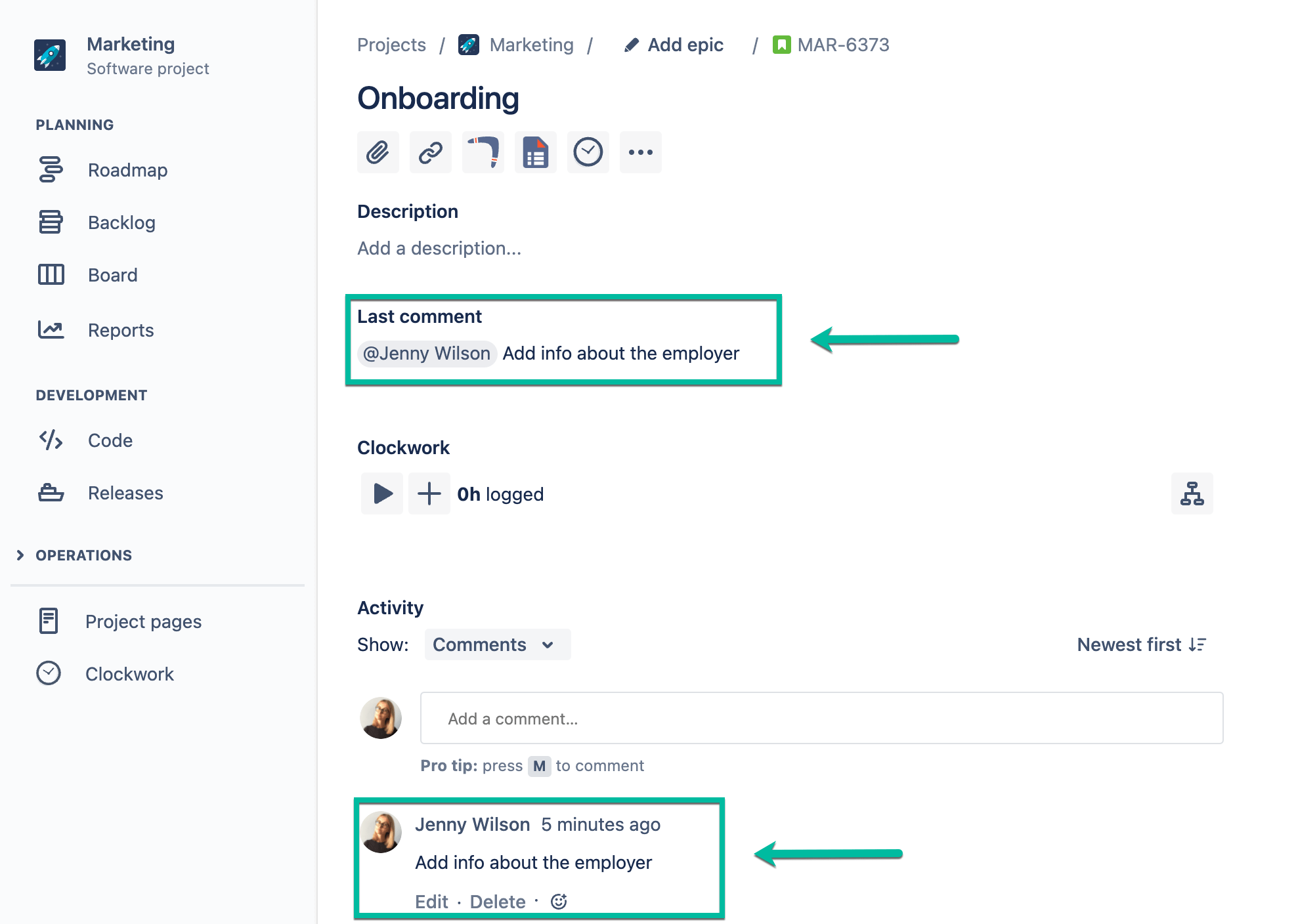Open the Comments filter dropdown
This screenshot has width=1298, height=924.
click(x=497, y=644)
